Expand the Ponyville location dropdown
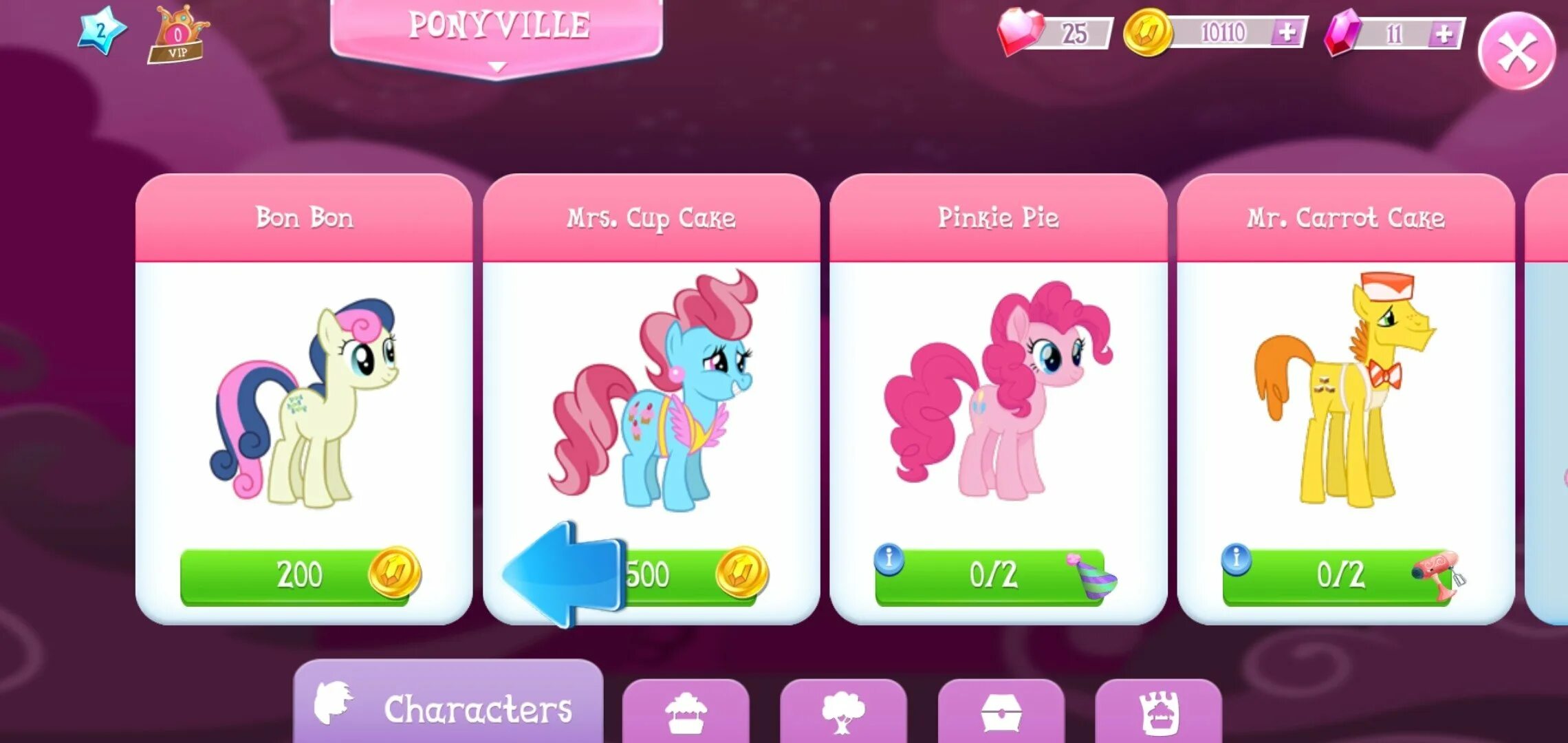The height and width of the screenshot is (743, 1568). click(x=497, y=38)
